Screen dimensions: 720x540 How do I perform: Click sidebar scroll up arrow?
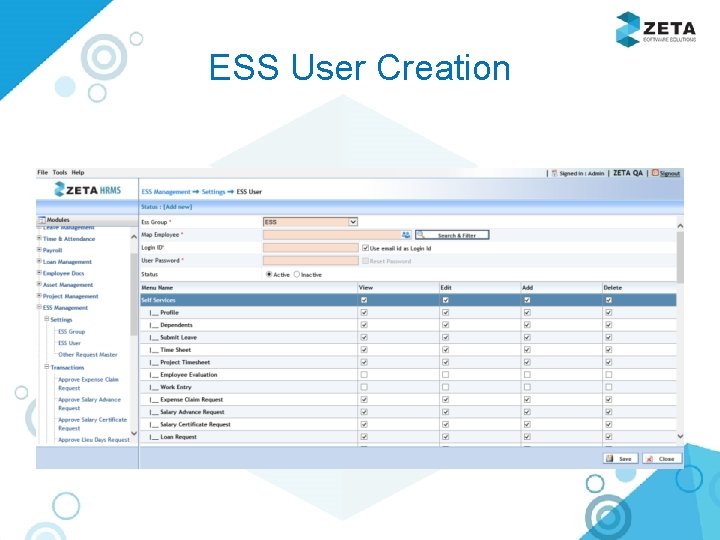134,237
